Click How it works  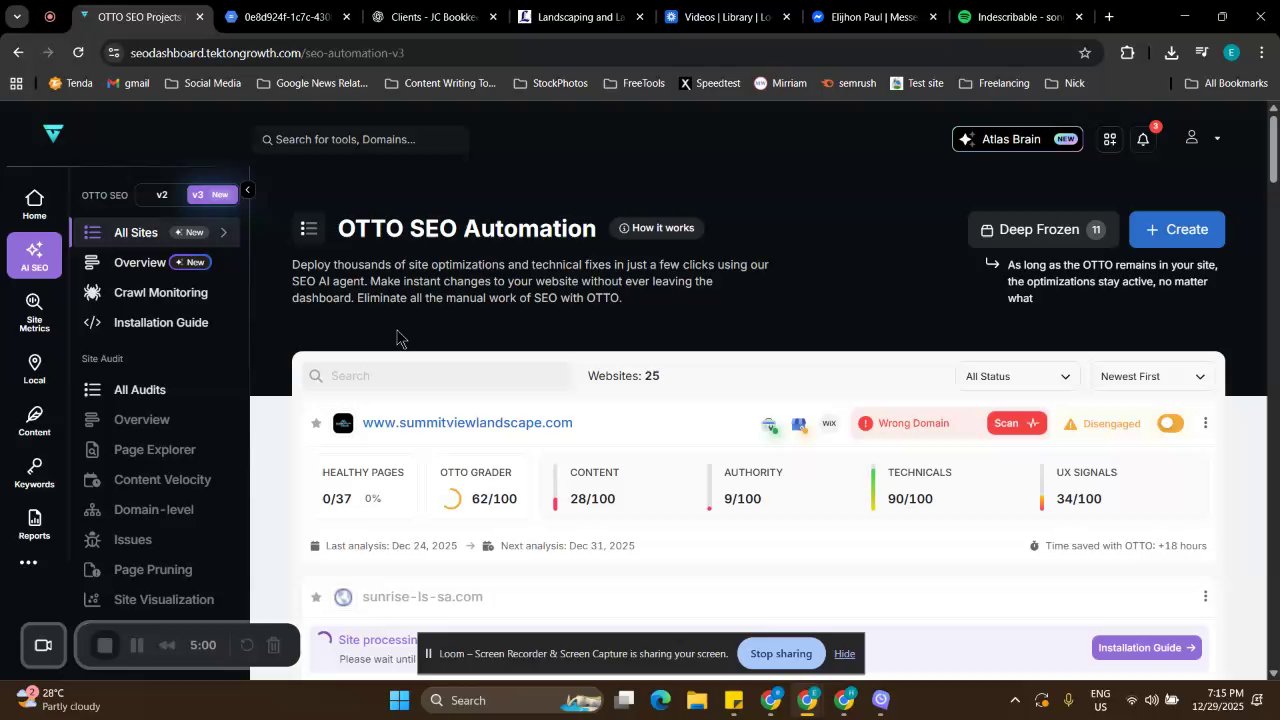click(656, 228)
